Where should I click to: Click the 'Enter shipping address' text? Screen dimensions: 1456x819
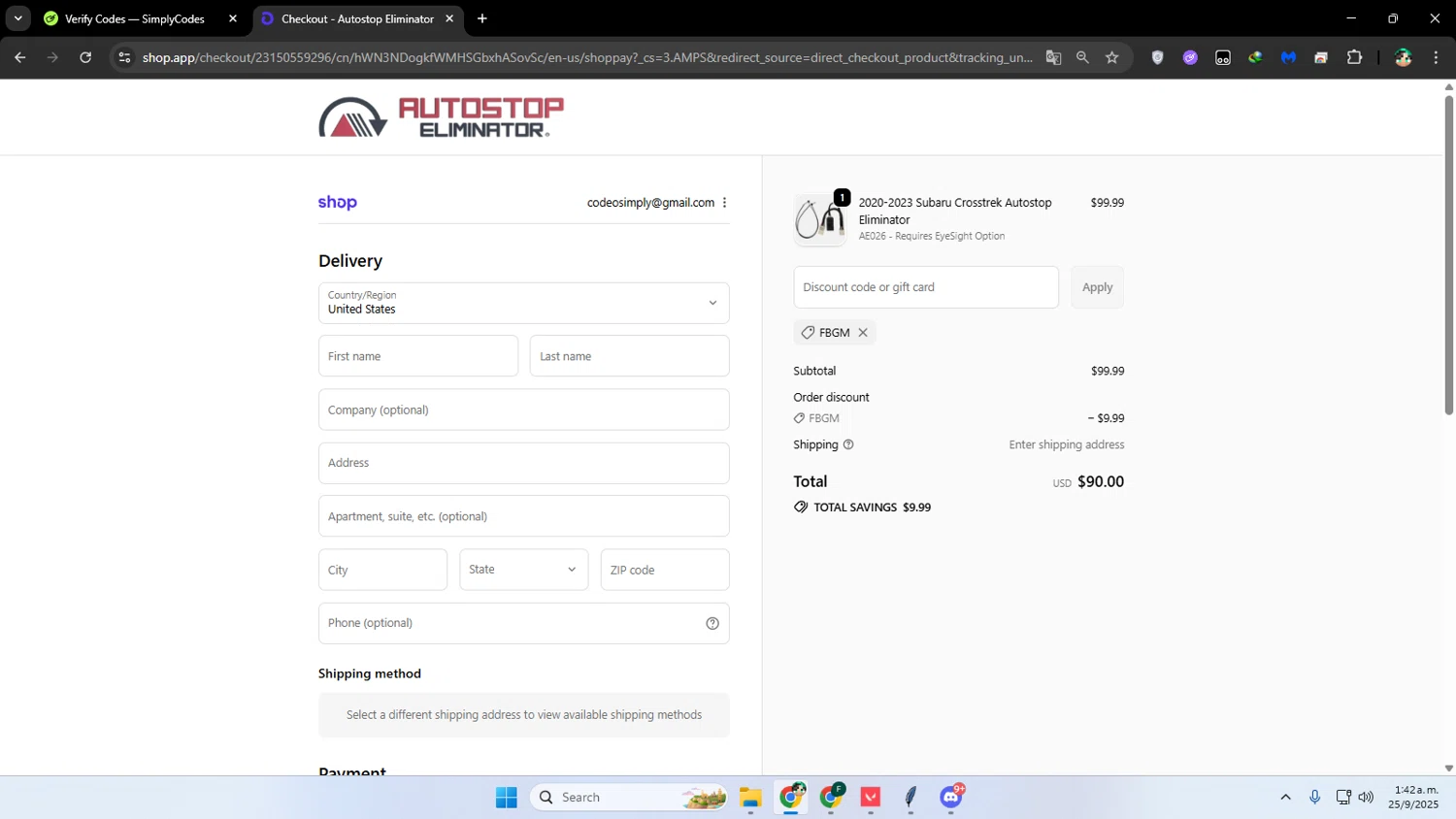coord(1067,444)
